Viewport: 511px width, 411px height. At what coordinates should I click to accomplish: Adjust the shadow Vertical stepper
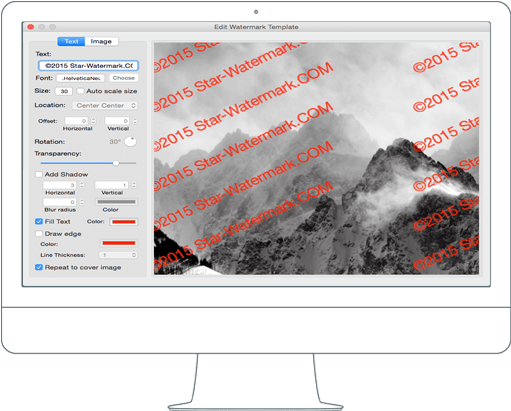coord(134,185)
